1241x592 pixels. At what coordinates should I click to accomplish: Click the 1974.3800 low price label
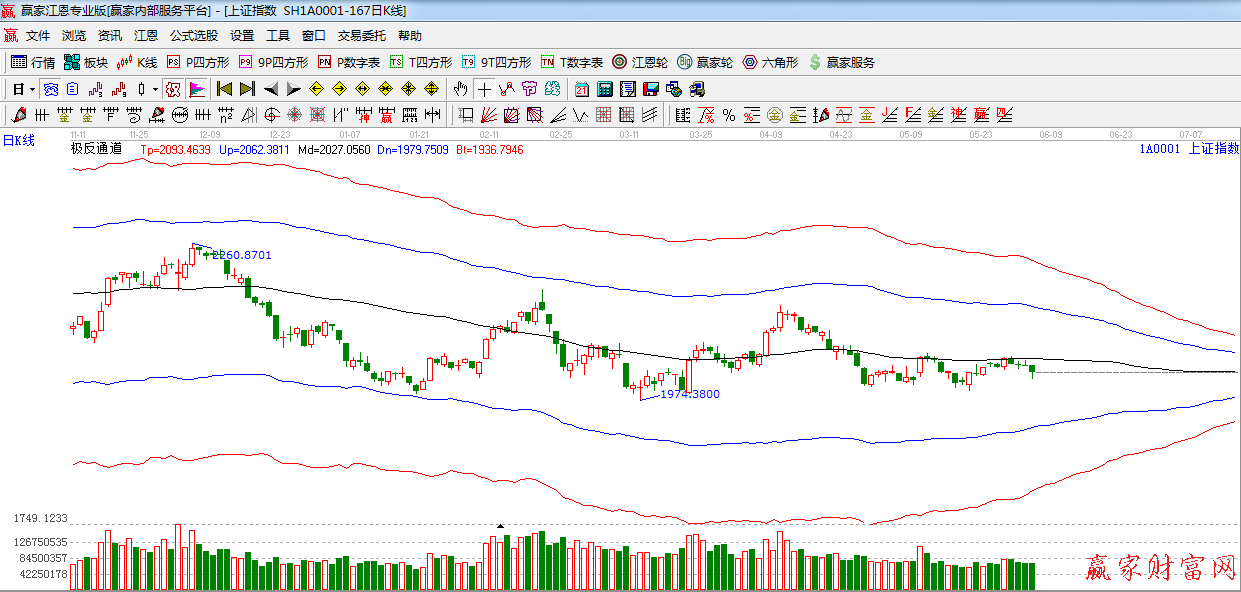689,394
